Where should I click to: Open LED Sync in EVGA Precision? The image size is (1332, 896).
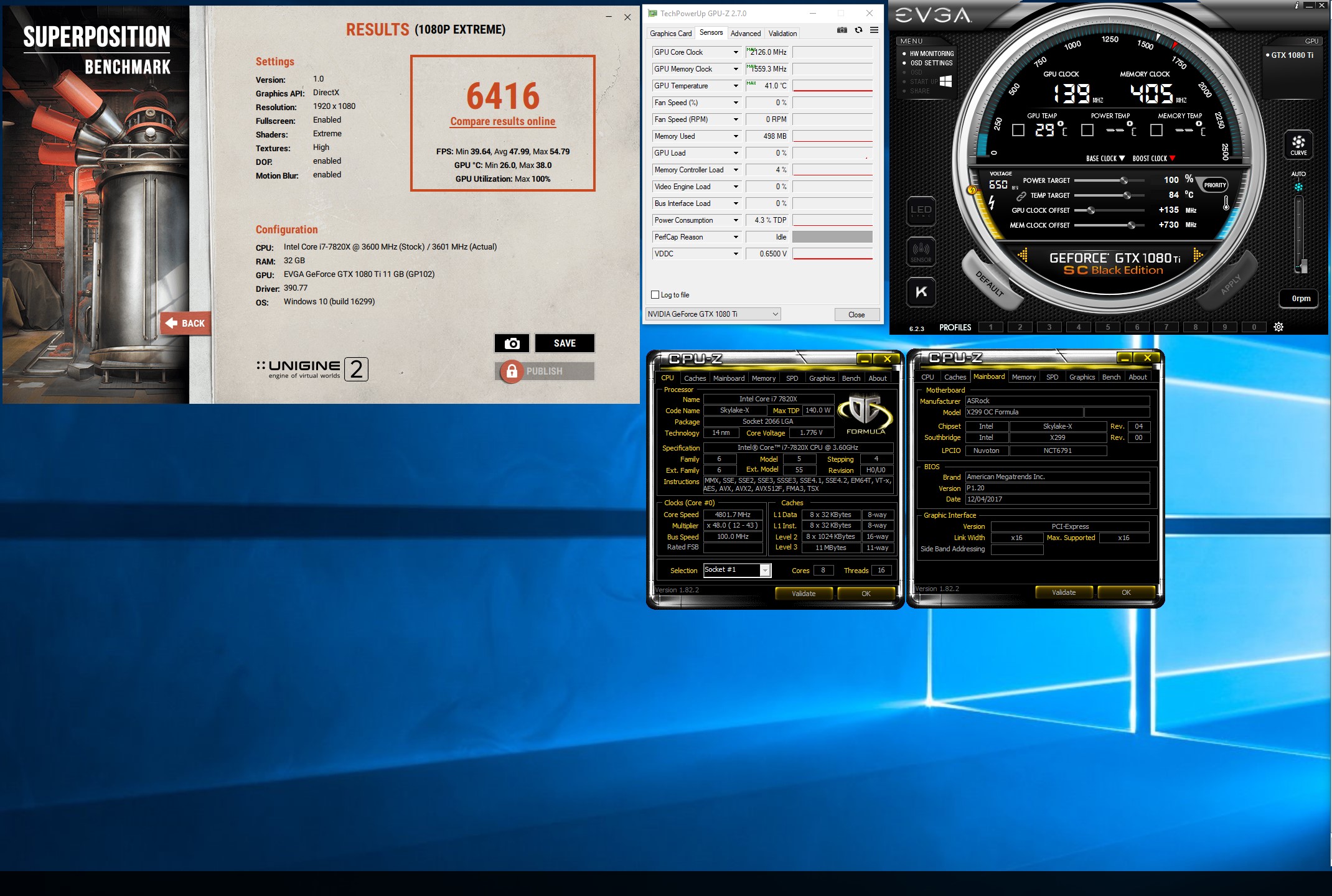pos(921,211)
